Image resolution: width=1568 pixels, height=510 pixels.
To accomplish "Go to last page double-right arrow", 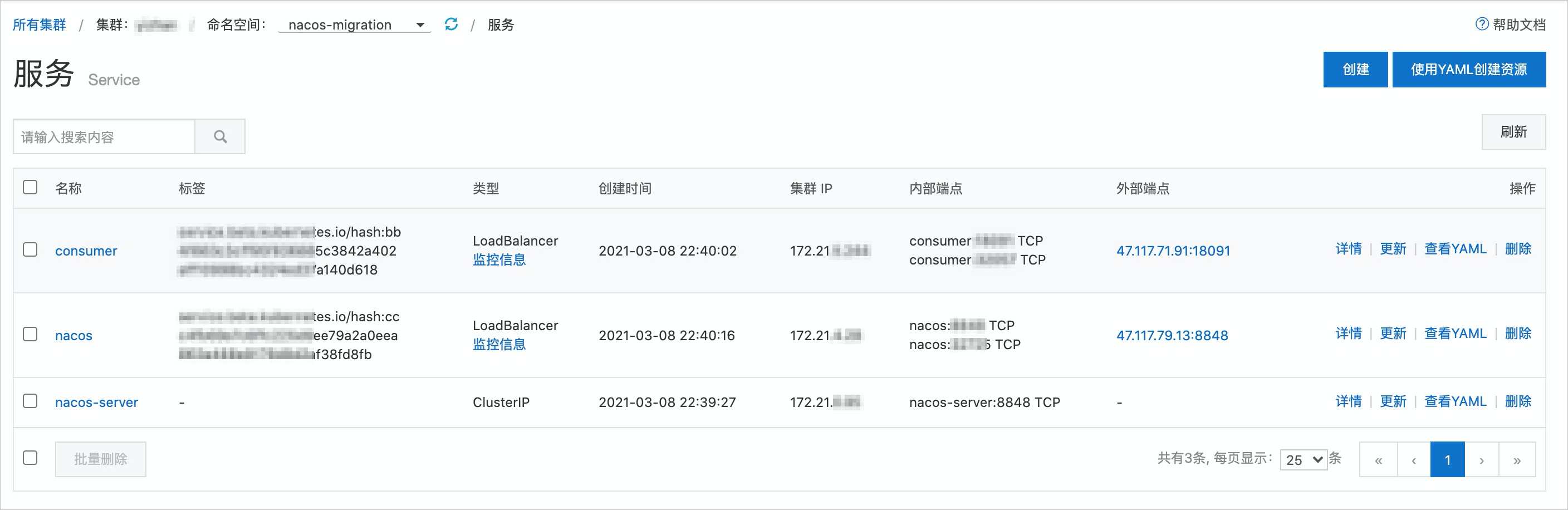I will click(1517, 460).
